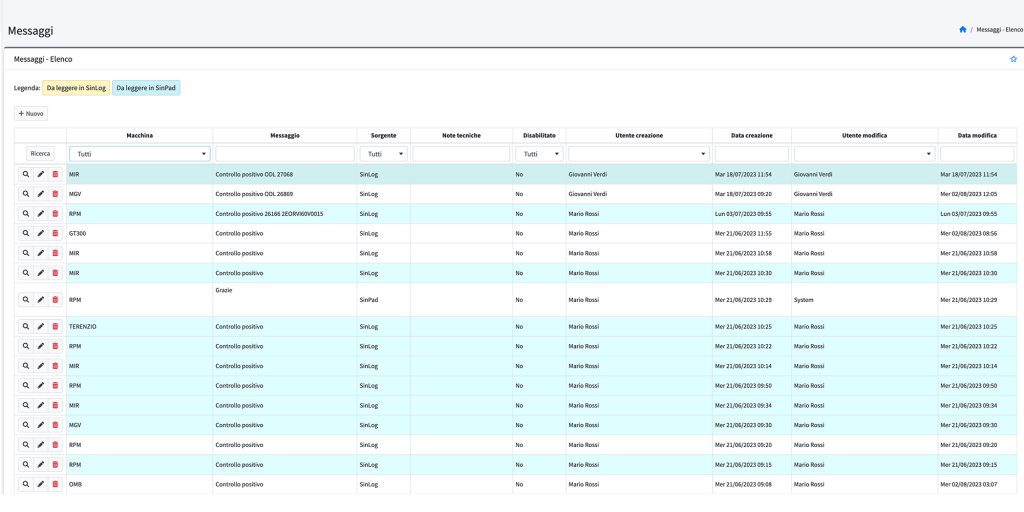
Task: Click the yellow Da leggere in SinLog legend
Action: pyautogui.click(x=76, y=88)
